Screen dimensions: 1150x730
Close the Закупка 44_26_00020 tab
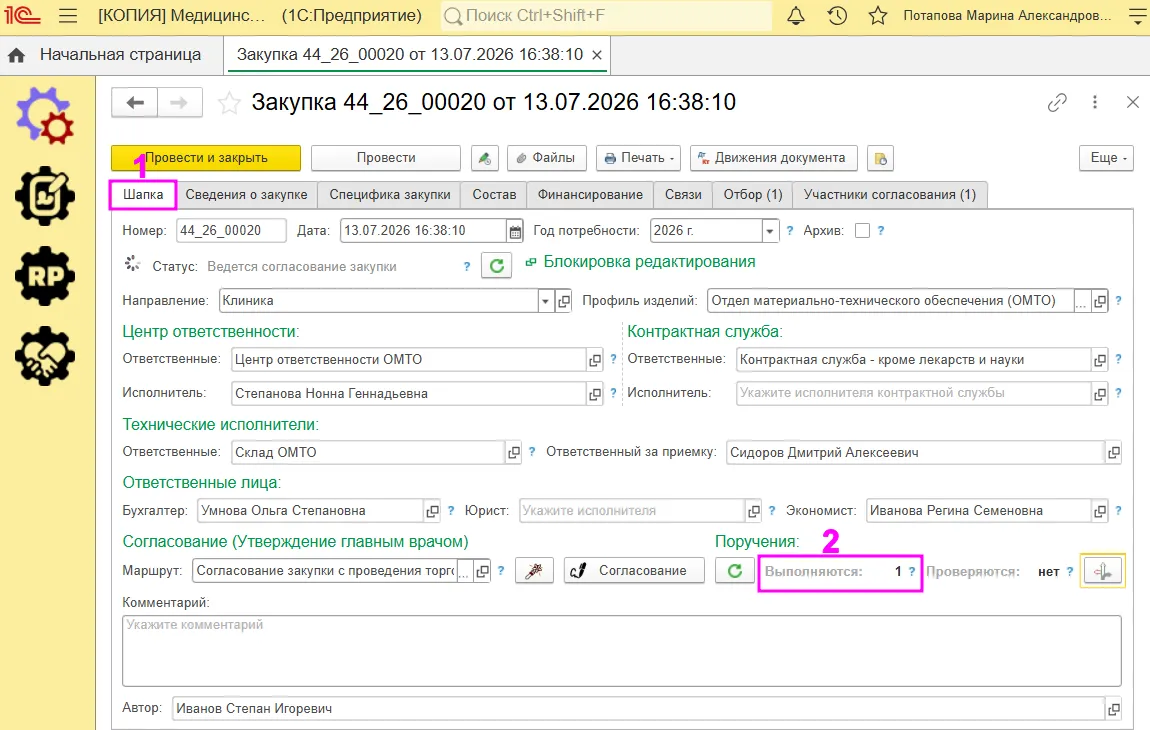(x=597, y=55)
